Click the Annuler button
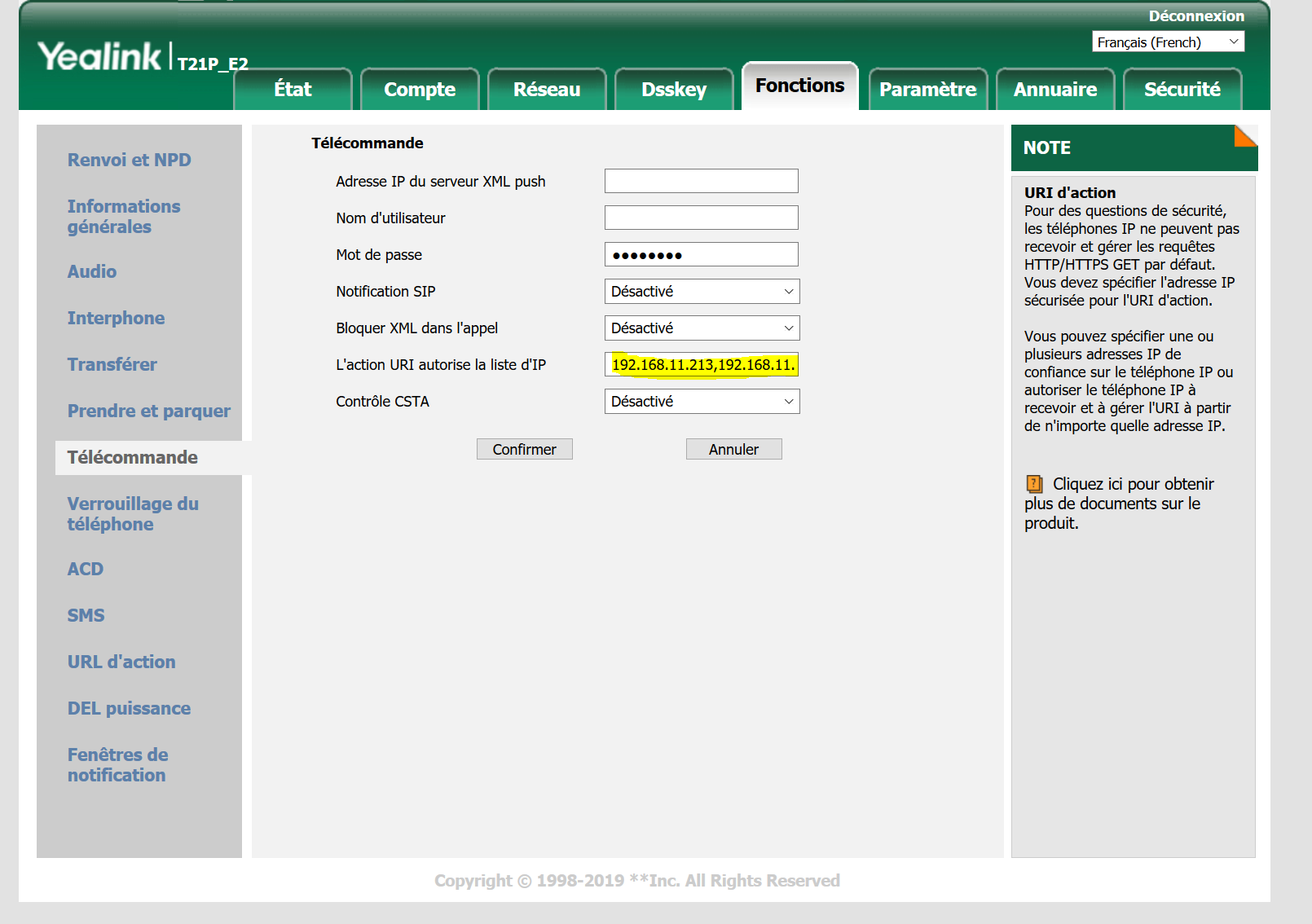The height and width of the screenshot is (924, 1312). coord(733,450)
